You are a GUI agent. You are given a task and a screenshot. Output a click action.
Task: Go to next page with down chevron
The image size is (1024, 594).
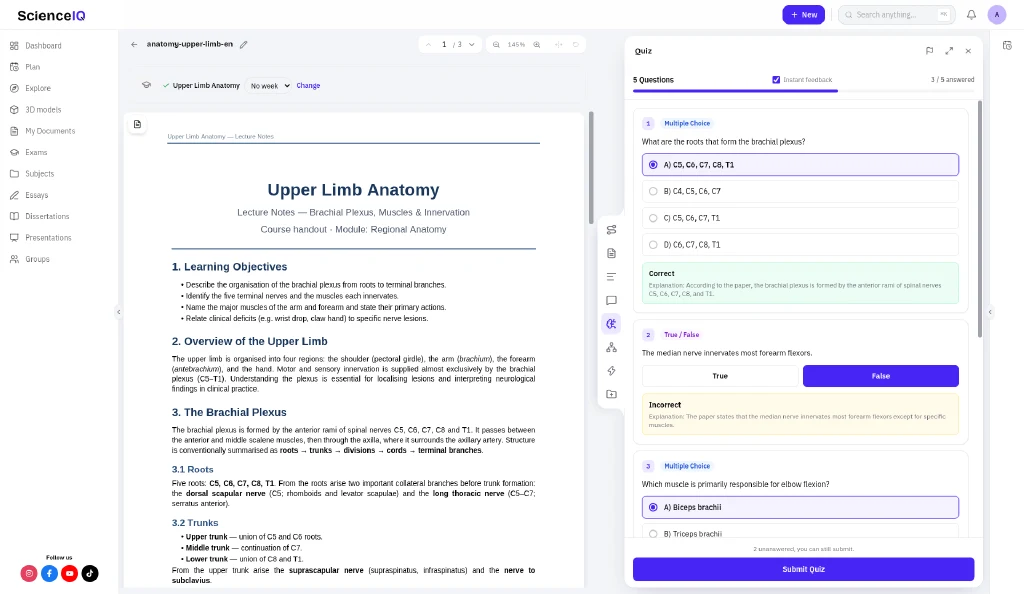[x=472, y=44]
